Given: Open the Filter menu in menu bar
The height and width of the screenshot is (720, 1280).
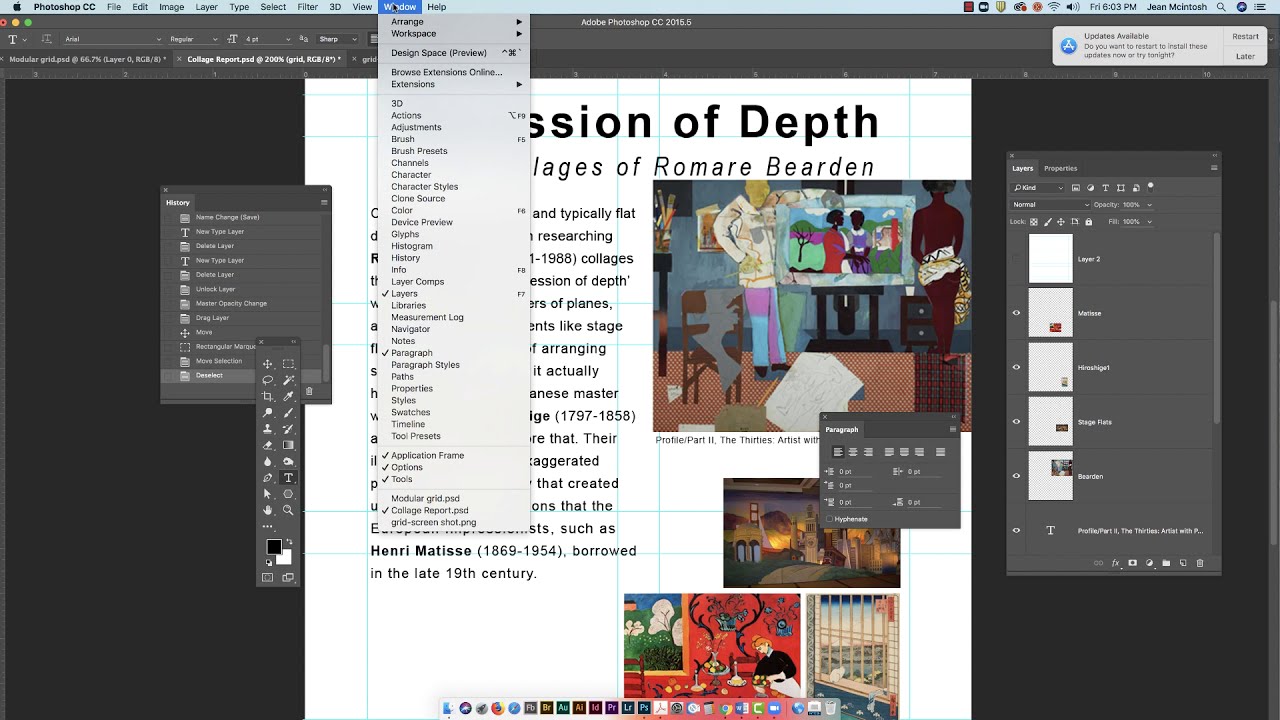Looking at the screenshot, I should point(307,7).
